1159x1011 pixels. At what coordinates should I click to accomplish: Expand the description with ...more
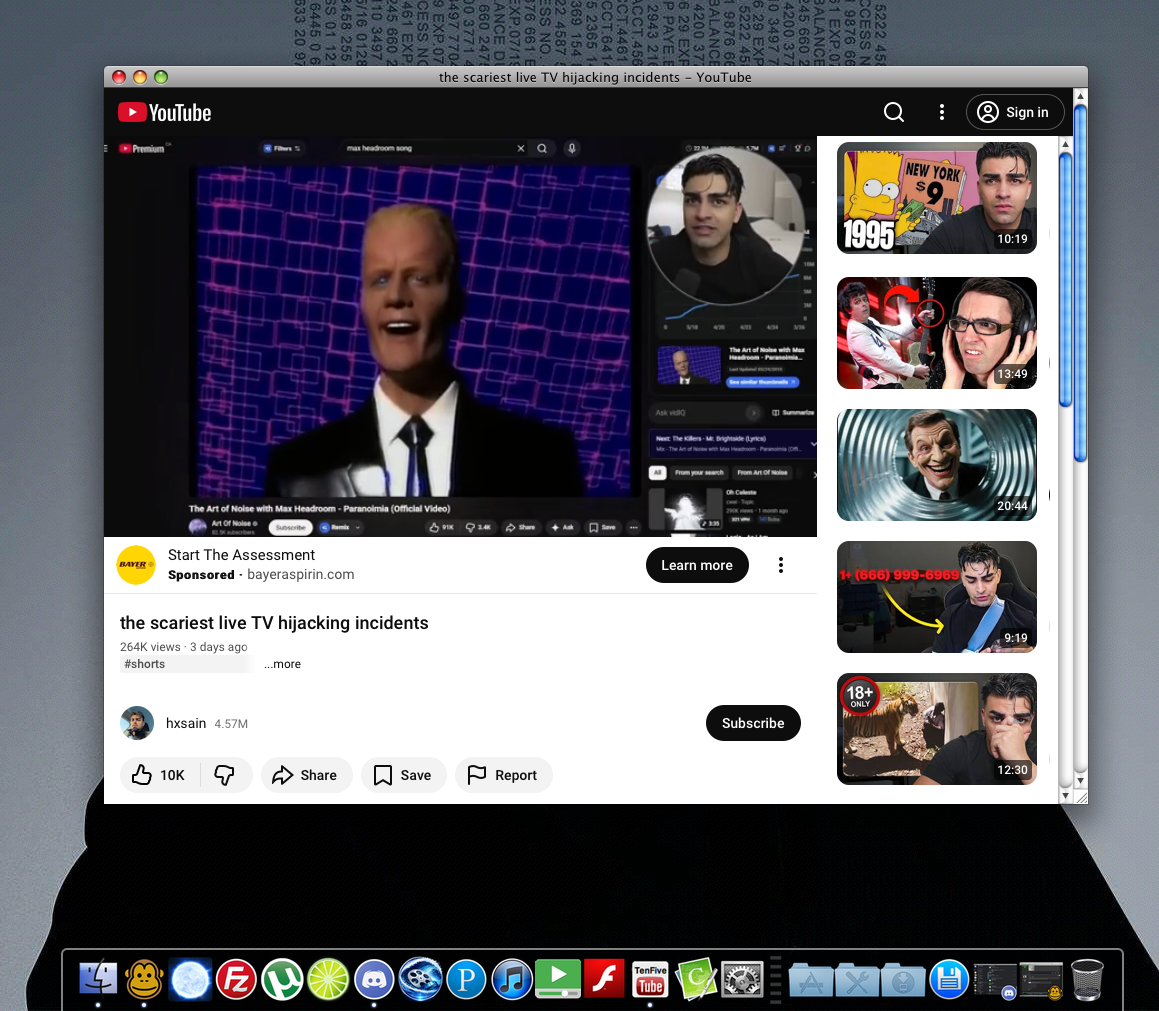[282, 664]
